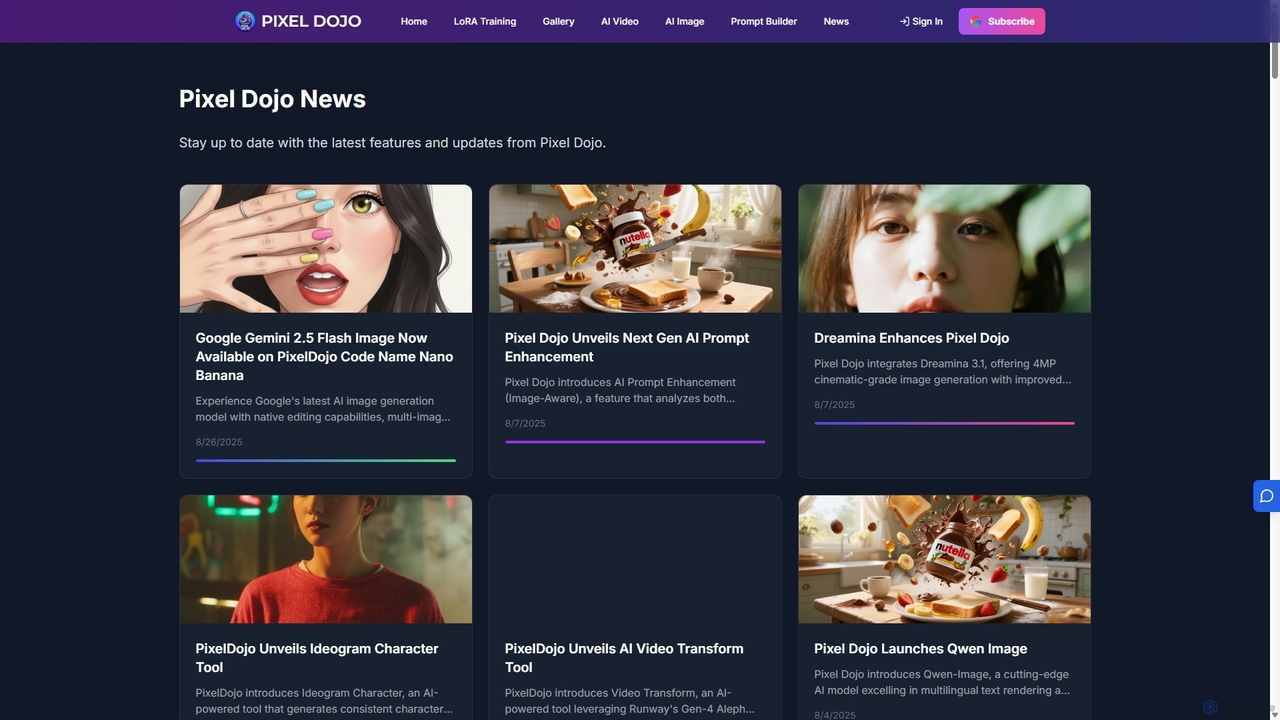1280x720 pixels.
Task: Click the red sweater person thumbnail
Action: (326, 559)
